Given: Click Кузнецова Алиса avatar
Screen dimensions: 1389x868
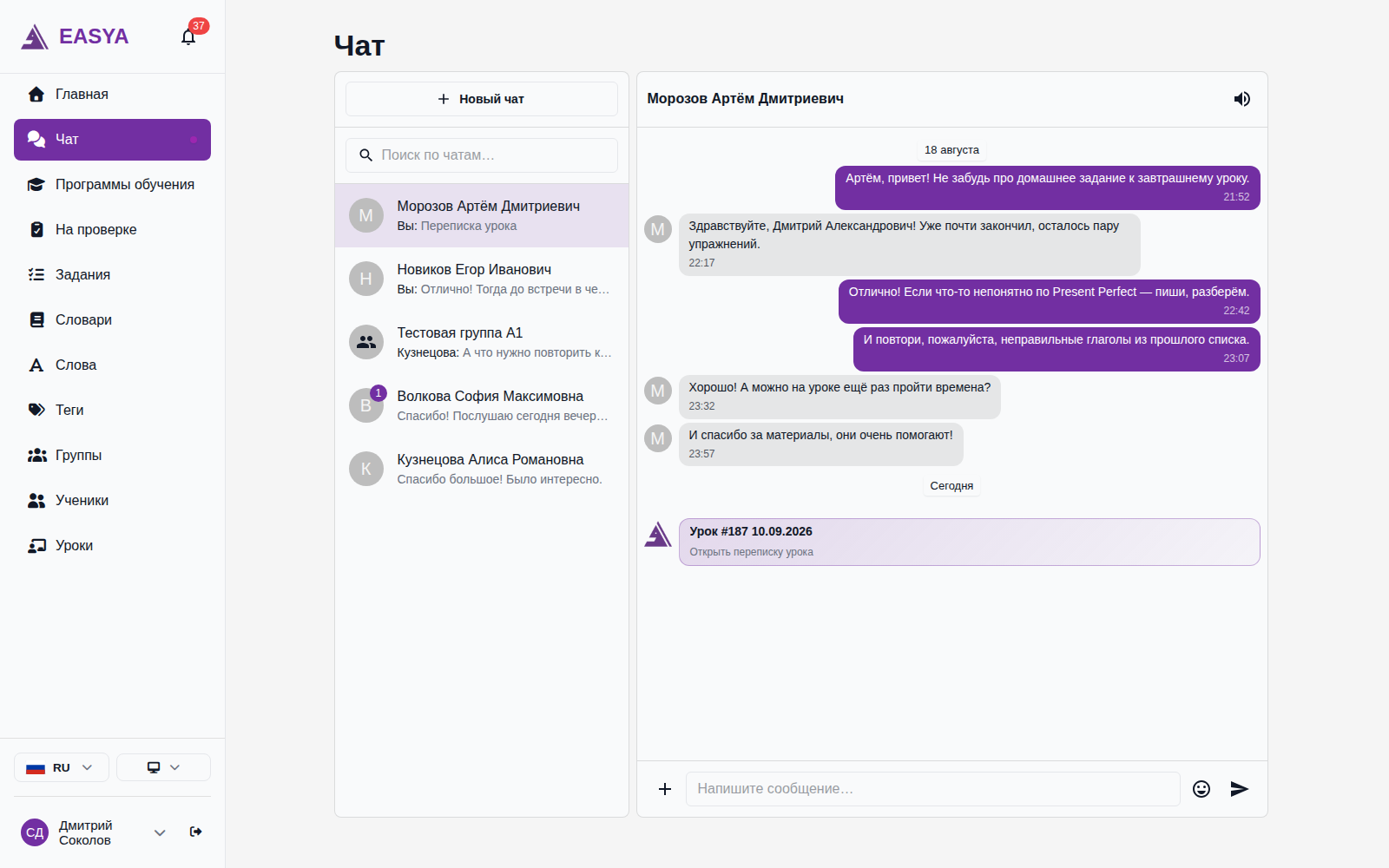Looking at the screenshot, I should [x=366, y=469].
